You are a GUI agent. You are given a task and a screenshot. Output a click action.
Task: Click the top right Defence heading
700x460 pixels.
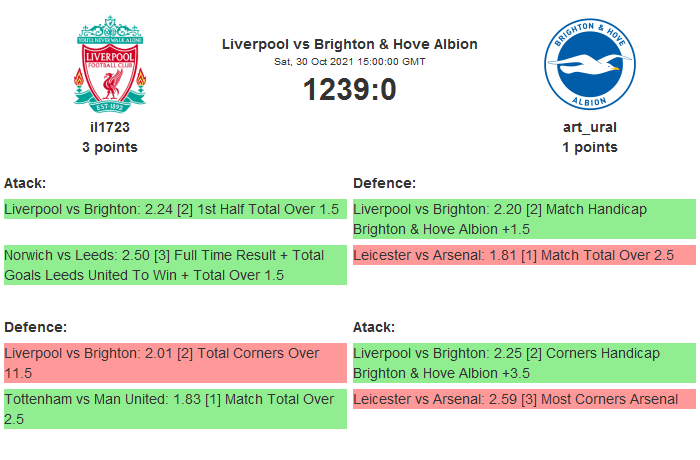[x=384, y=183]
